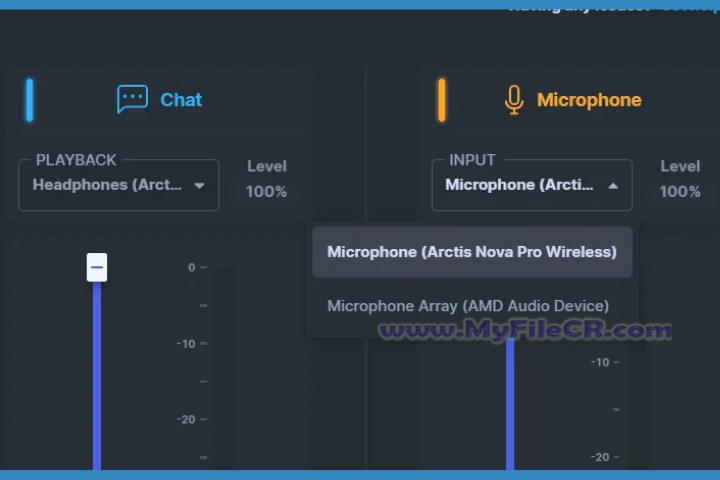
Task: Click the blue link at the top edge
Action: [x=690, y=6]
